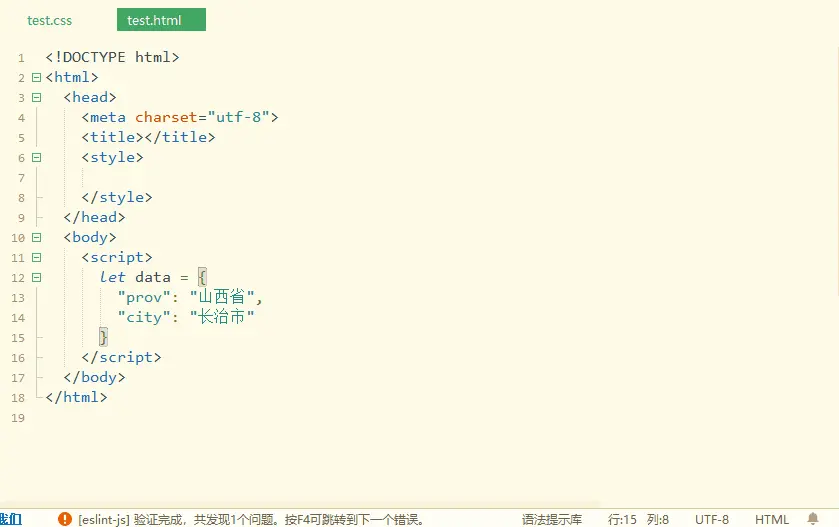Click line number 18 in the gutter
The height and width of the screenshot is (527, 839).
(x=18, y=397)
